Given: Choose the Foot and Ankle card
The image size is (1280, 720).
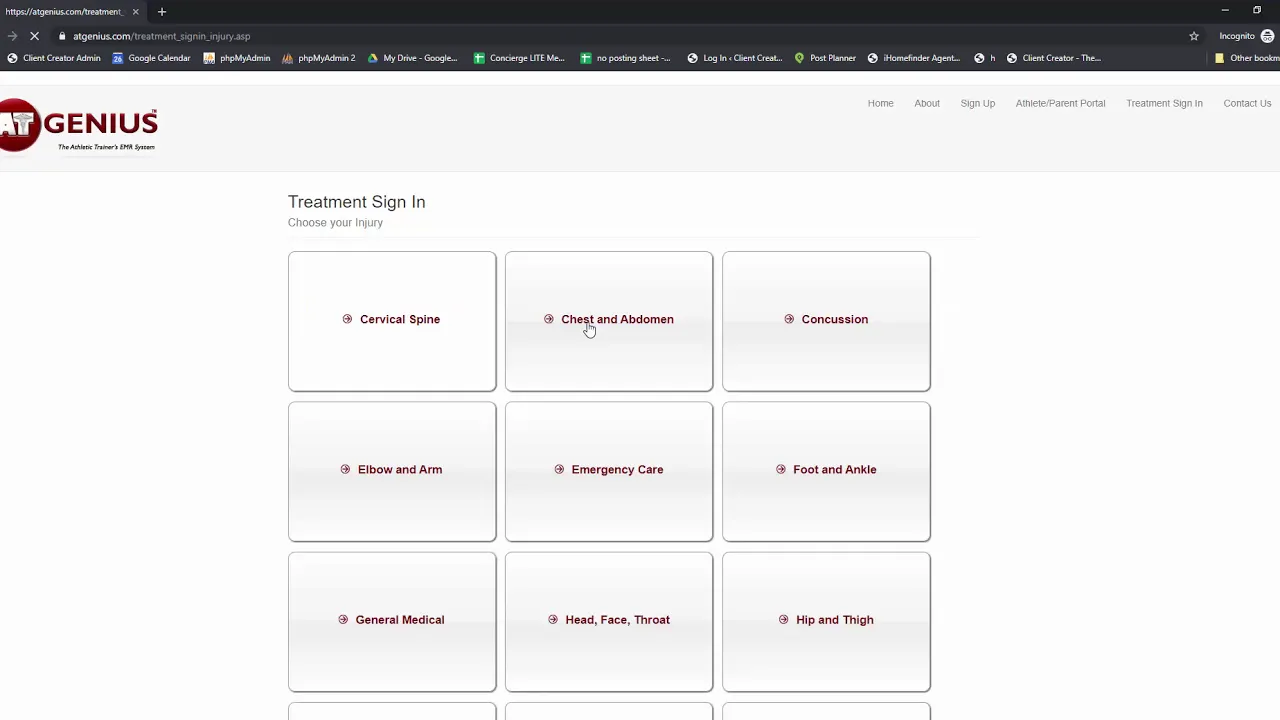Looking at the screenshot, I should click(826, 471).
